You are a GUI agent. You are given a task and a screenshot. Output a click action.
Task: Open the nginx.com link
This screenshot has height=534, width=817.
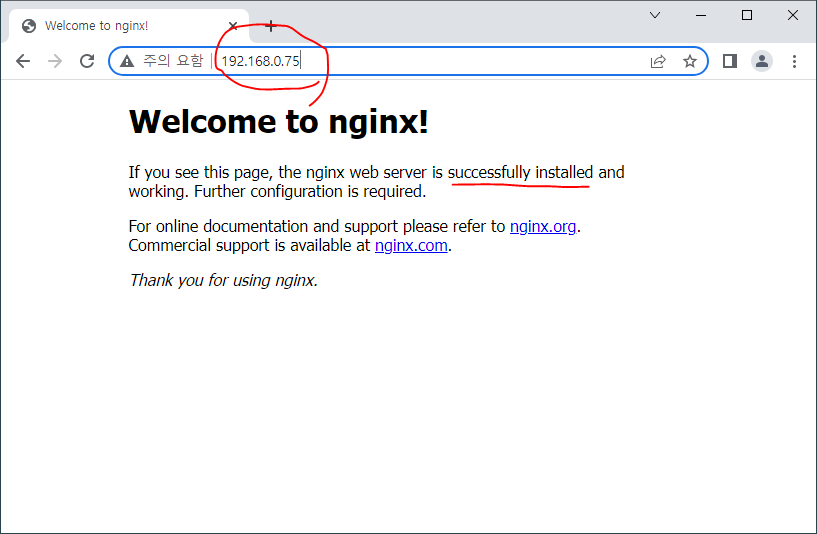click(x=411, y=245)
